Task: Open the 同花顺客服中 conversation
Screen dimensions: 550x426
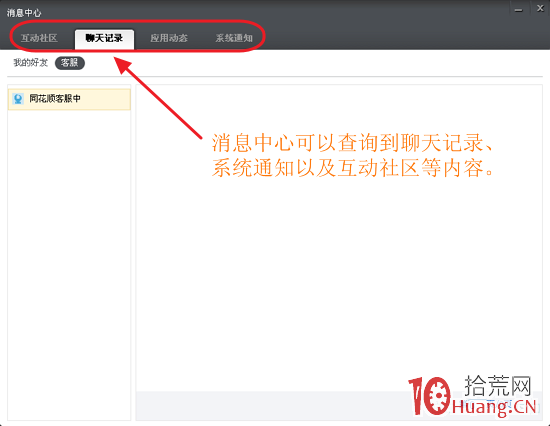Action: pos(69,99)
